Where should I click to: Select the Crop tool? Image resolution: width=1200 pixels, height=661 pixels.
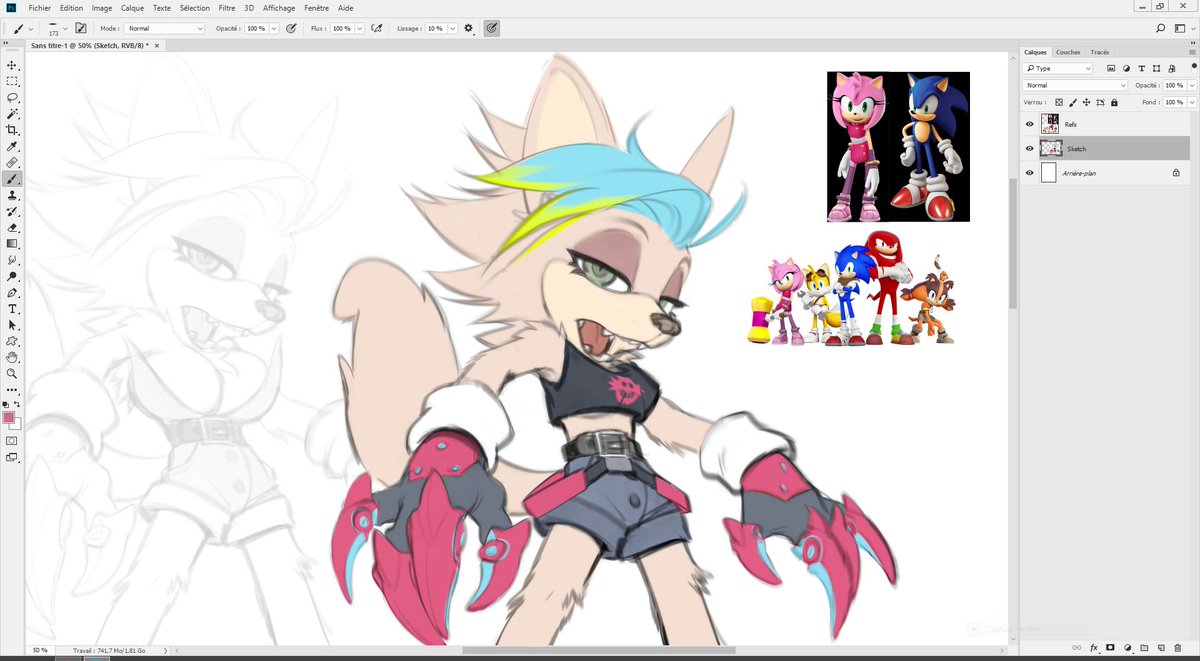[12, 130]
